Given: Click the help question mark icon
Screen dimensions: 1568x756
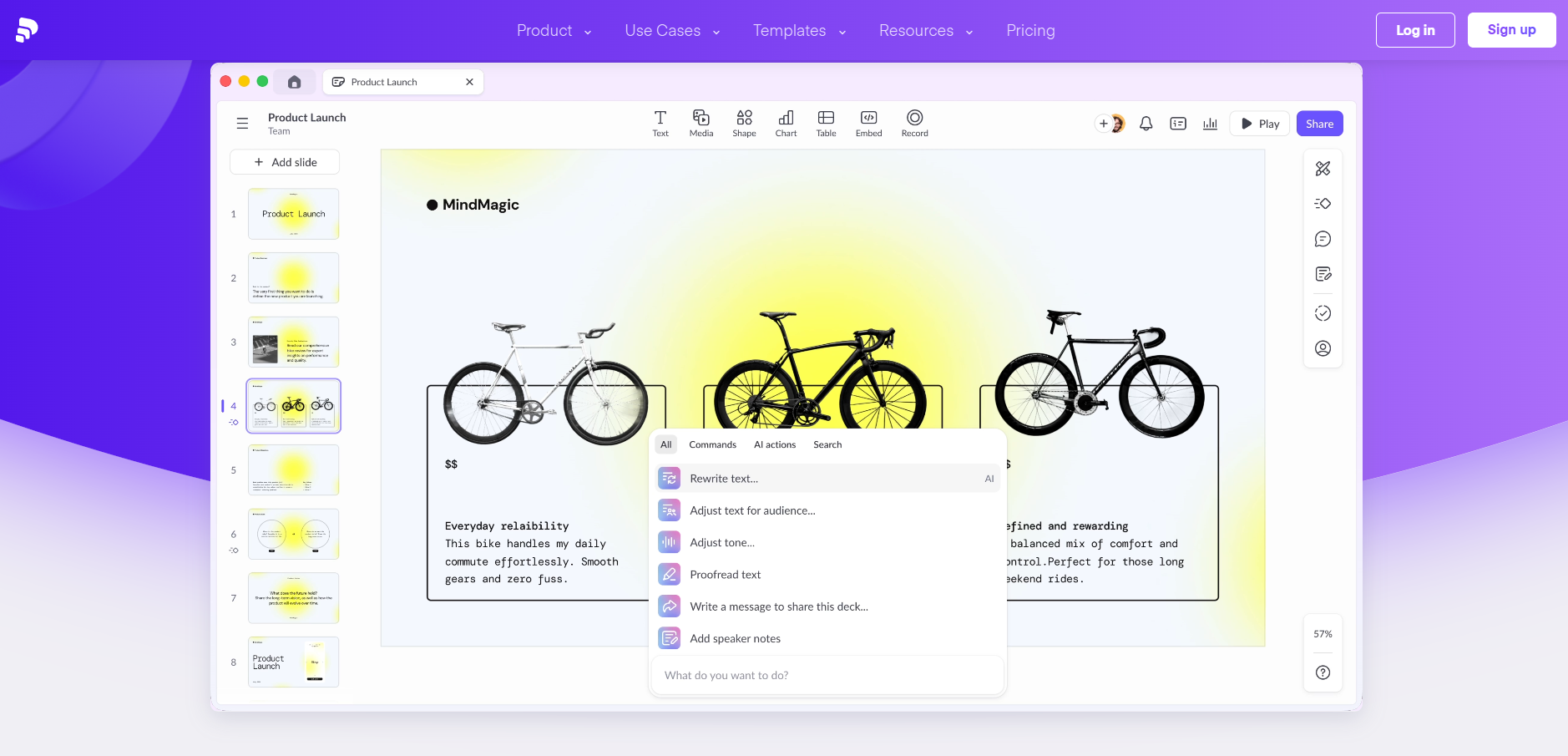Looking at the screenshot, I should pyautogui.click(x=1323, y=672).
